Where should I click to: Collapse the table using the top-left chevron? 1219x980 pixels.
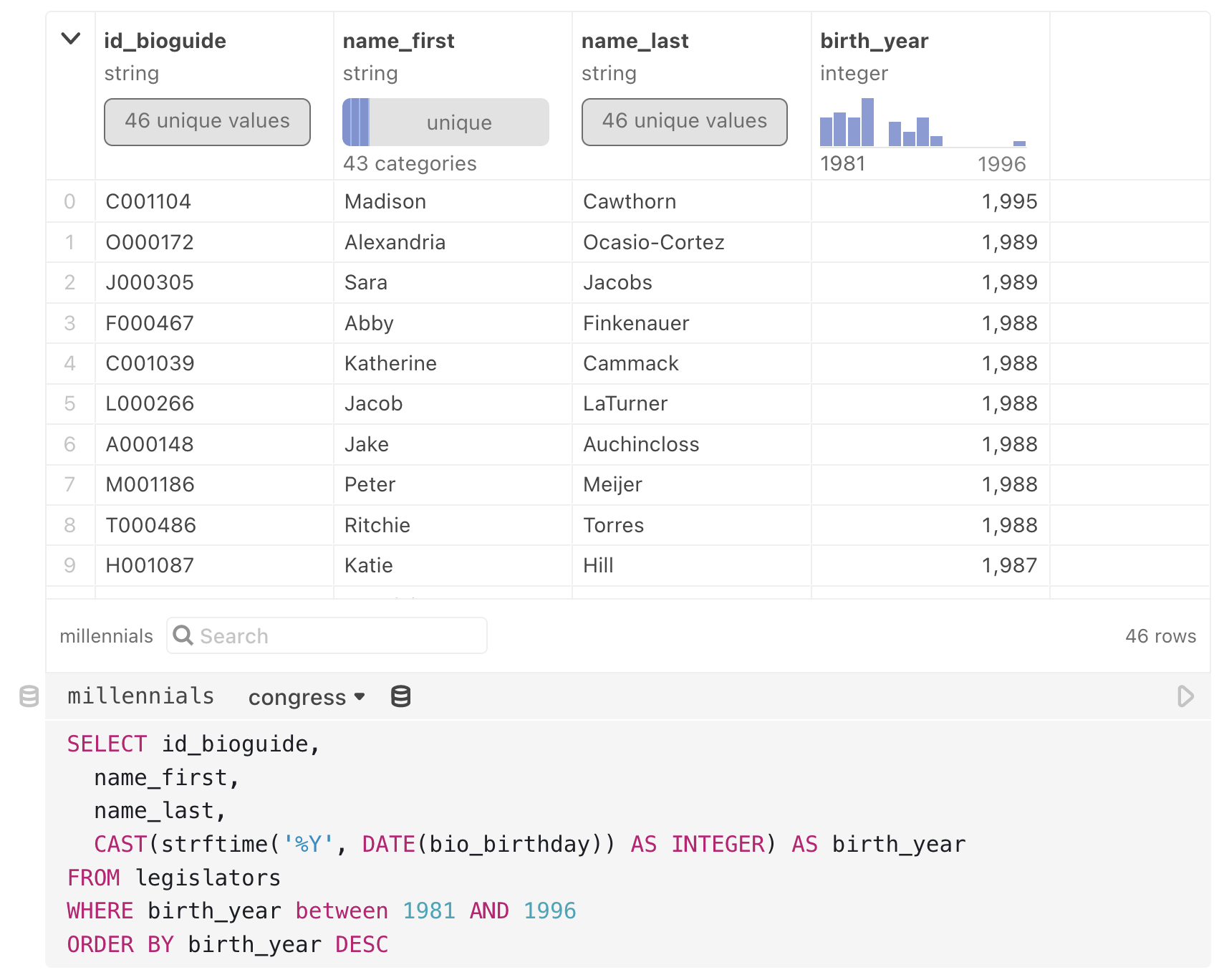click(x=69, y=39)
